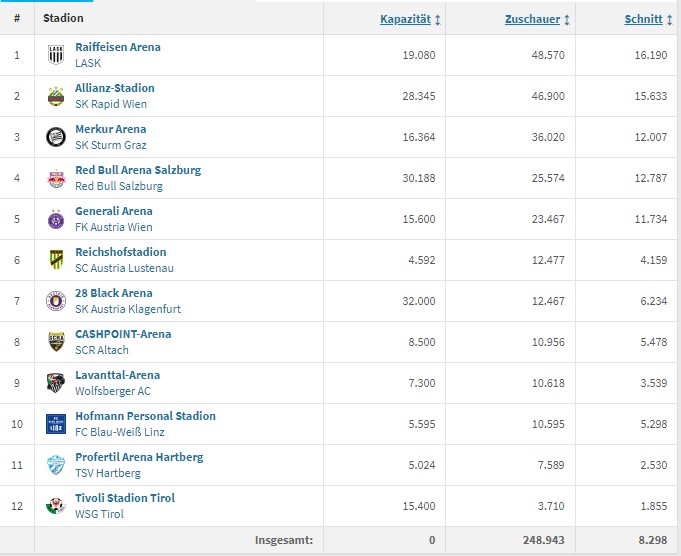This screenshot has height=556, width=681.
Task: Open the Merkur Arena stadium link
Action: (111, 129)
